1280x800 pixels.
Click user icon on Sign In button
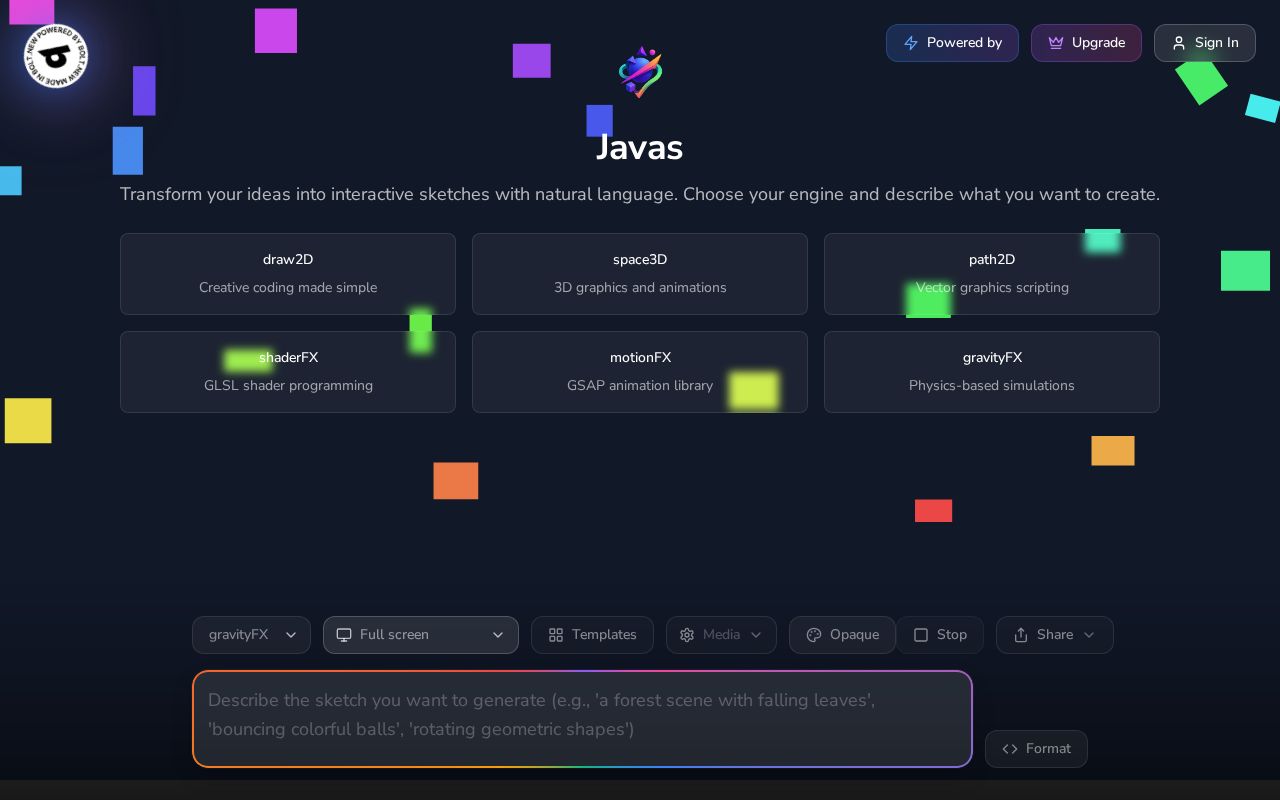[x=1179, y=43]
